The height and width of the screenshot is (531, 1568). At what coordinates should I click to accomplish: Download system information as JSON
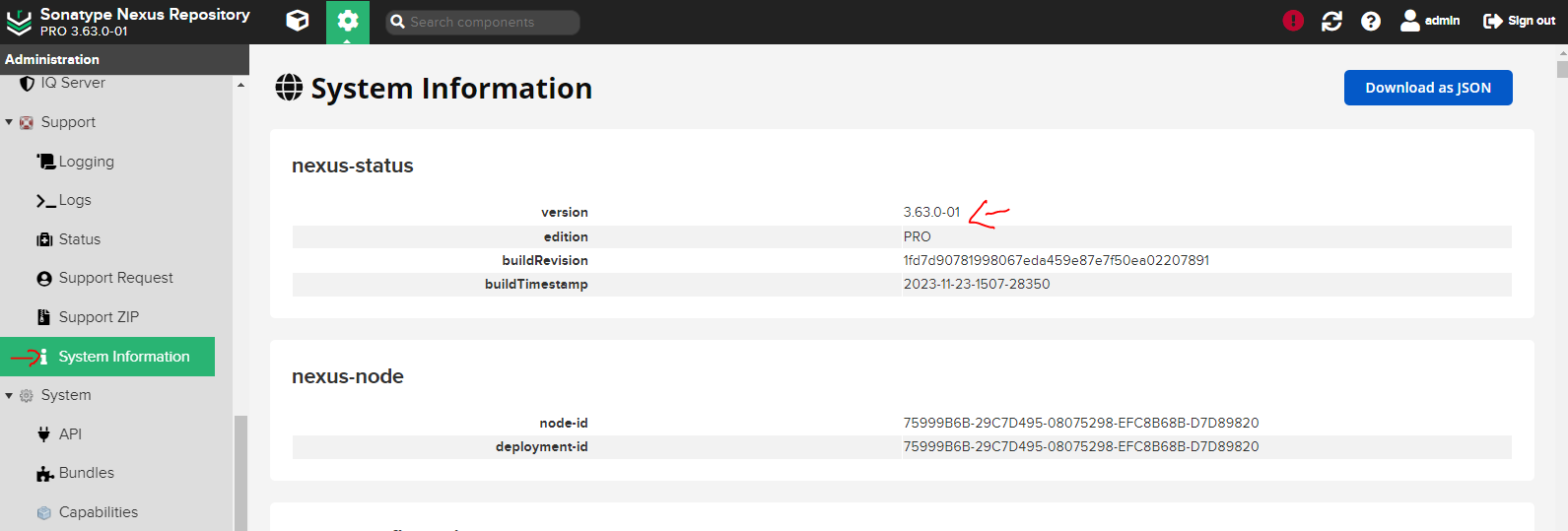click(x=1427, y=88)
